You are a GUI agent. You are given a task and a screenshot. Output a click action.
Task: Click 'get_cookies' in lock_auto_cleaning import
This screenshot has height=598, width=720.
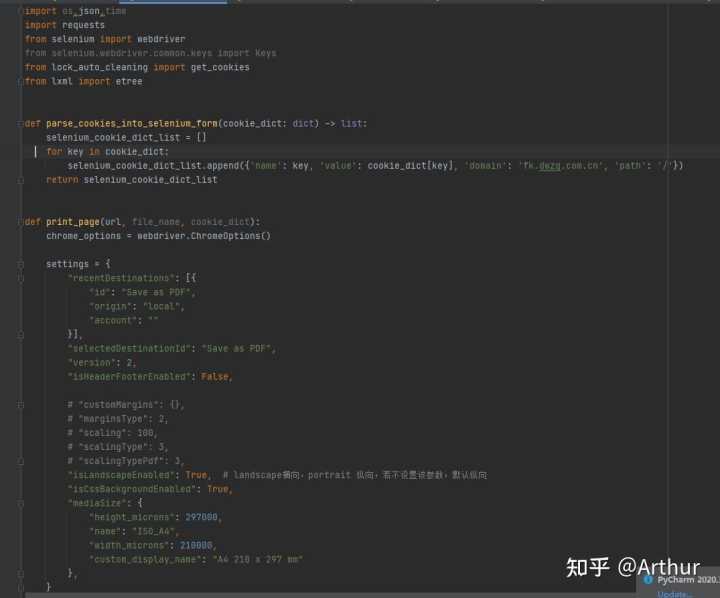click(220, 68)
